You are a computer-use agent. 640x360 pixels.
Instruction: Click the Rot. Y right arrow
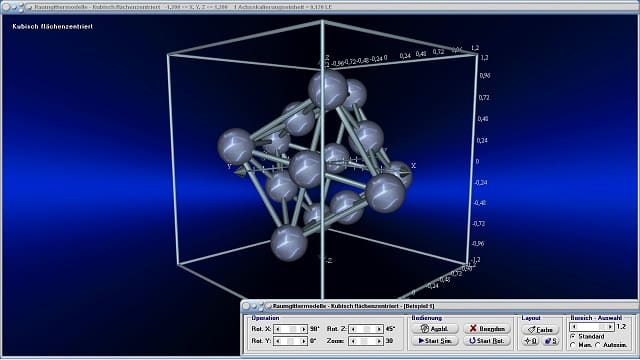point(303,341)
